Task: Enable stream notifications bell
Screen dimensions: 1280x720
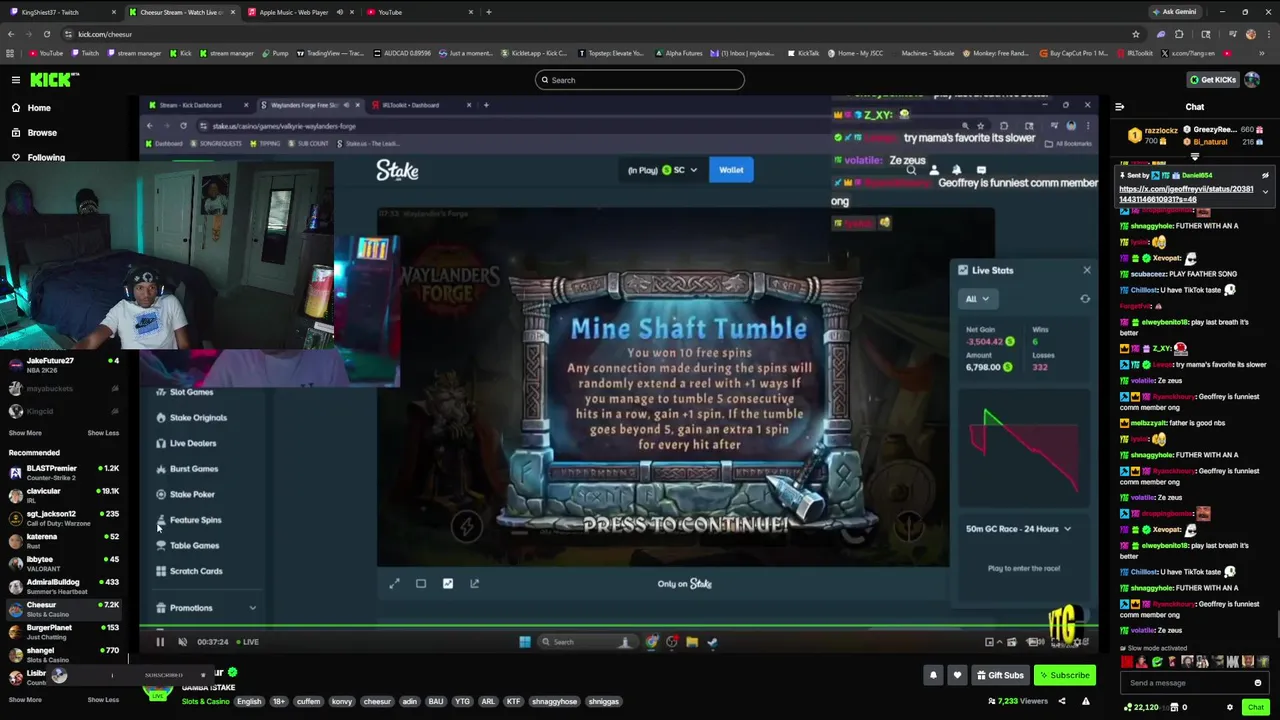Action: pyautogui.click(x=933, y=675)
